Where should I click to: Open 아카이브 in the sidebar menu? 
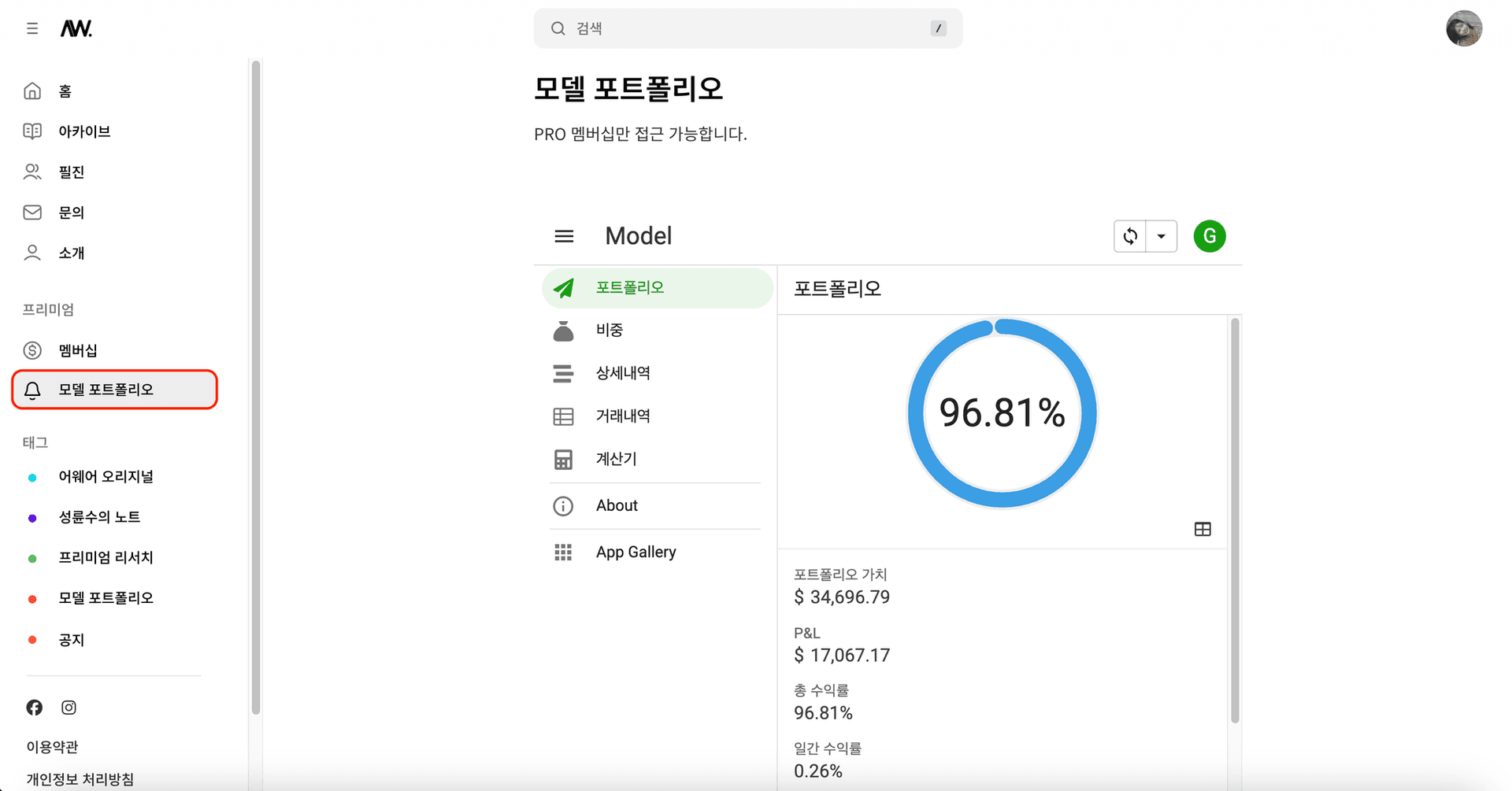tap(84, 131)
